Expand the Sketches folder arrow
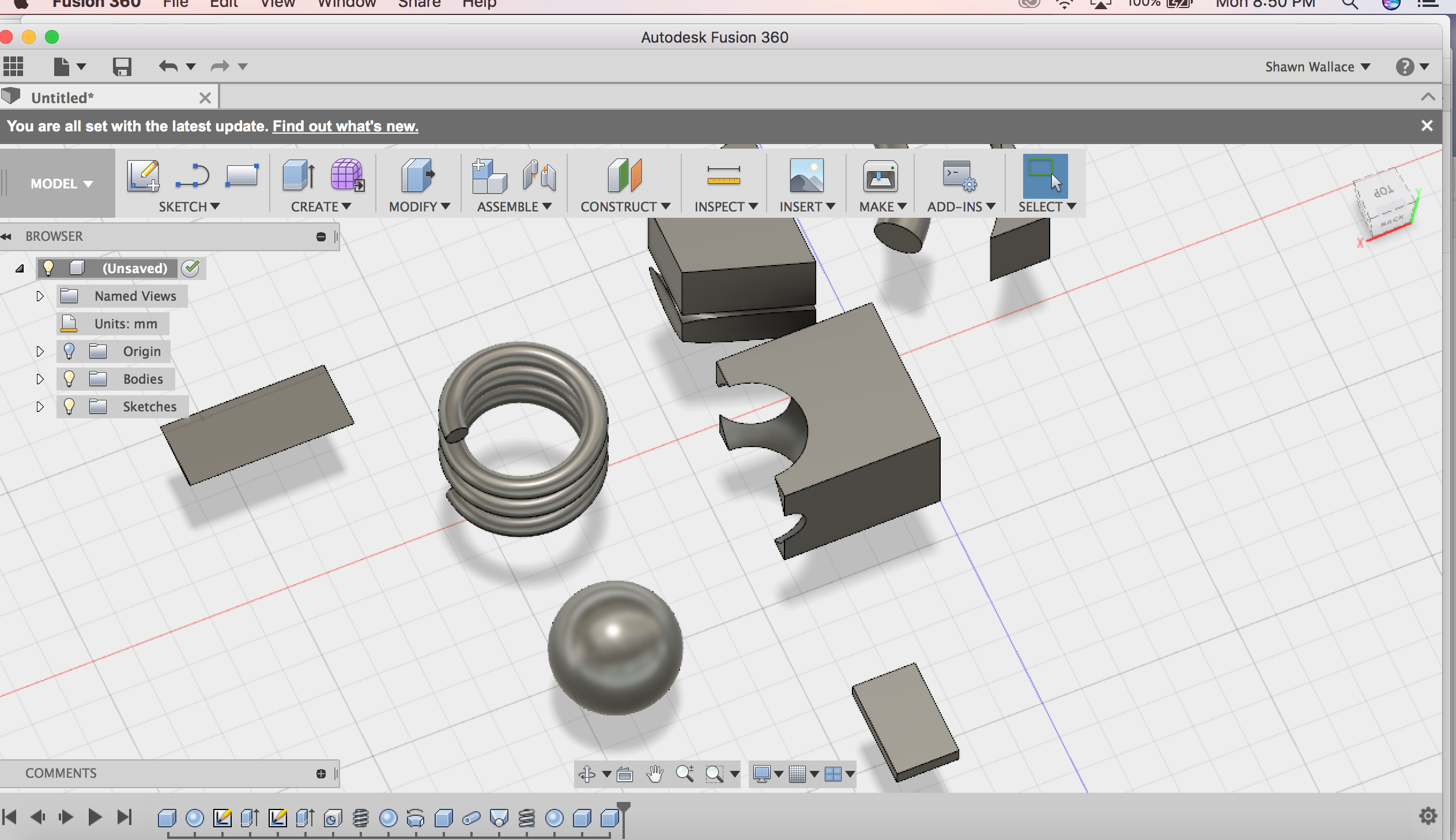 pyautogui.click(x=40, y=407)
